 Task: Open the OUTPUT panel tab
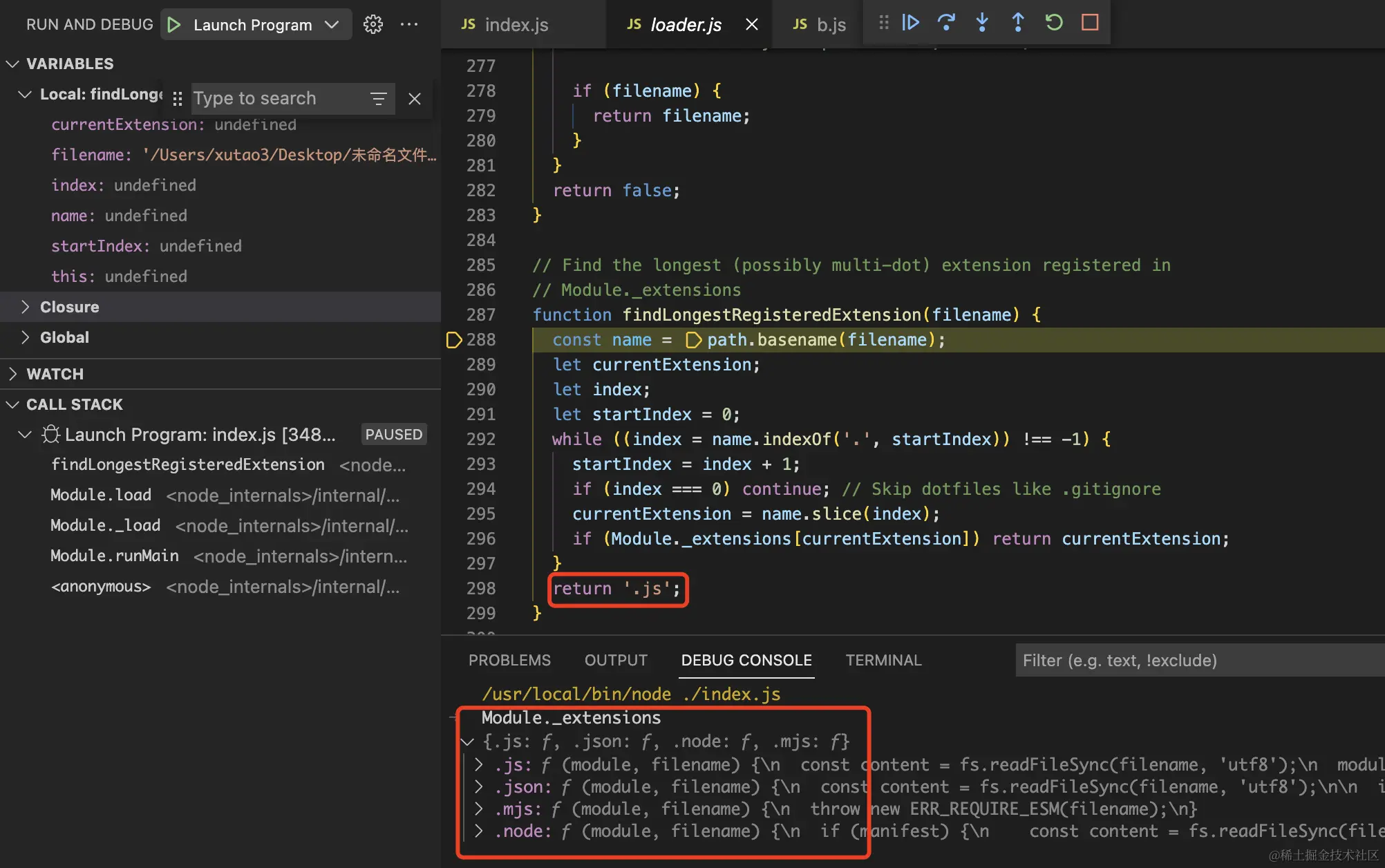tap(616, 661)
